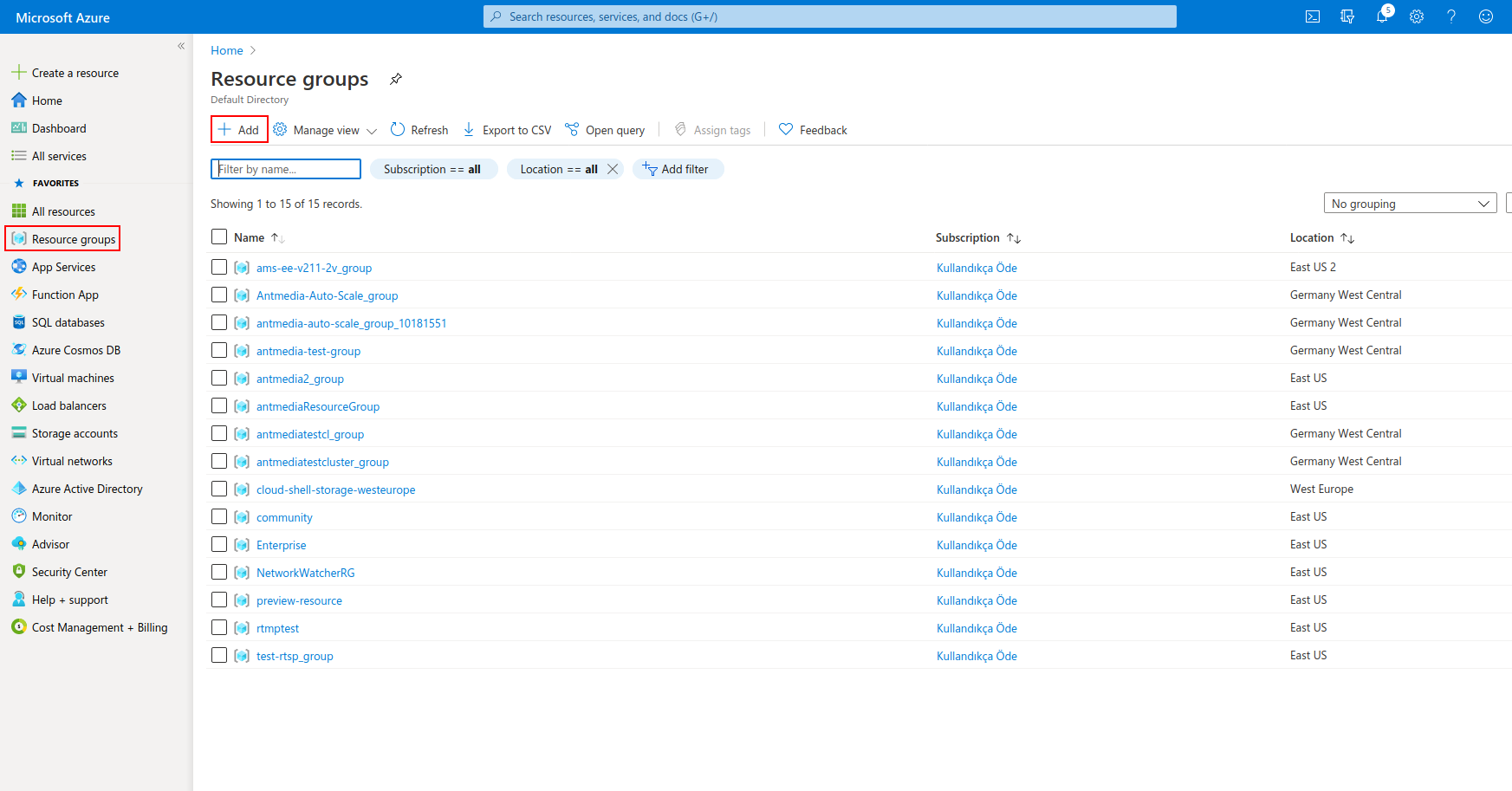
Task: Check antmediaResourceGroup row checkbox
Action: (219, 405)
